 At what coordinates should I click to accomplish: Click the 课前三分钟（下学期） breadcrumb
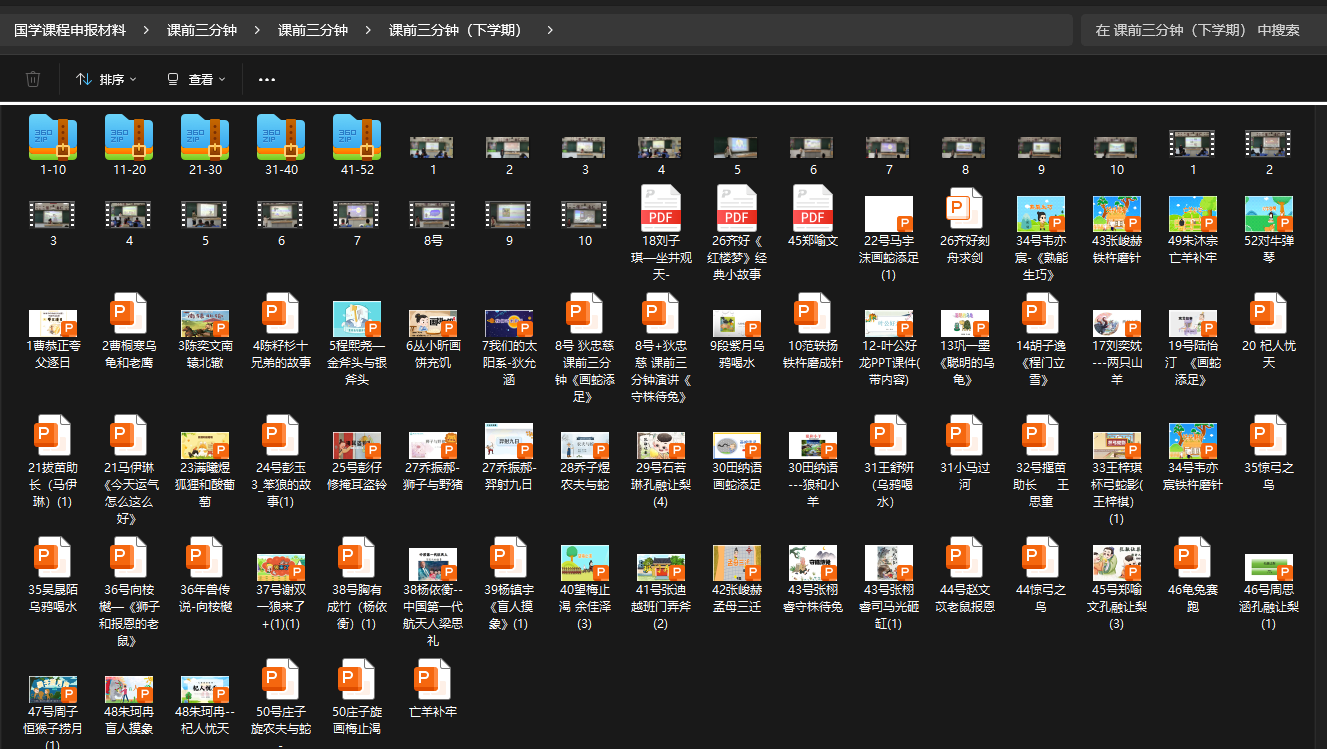tap(455, 30)
